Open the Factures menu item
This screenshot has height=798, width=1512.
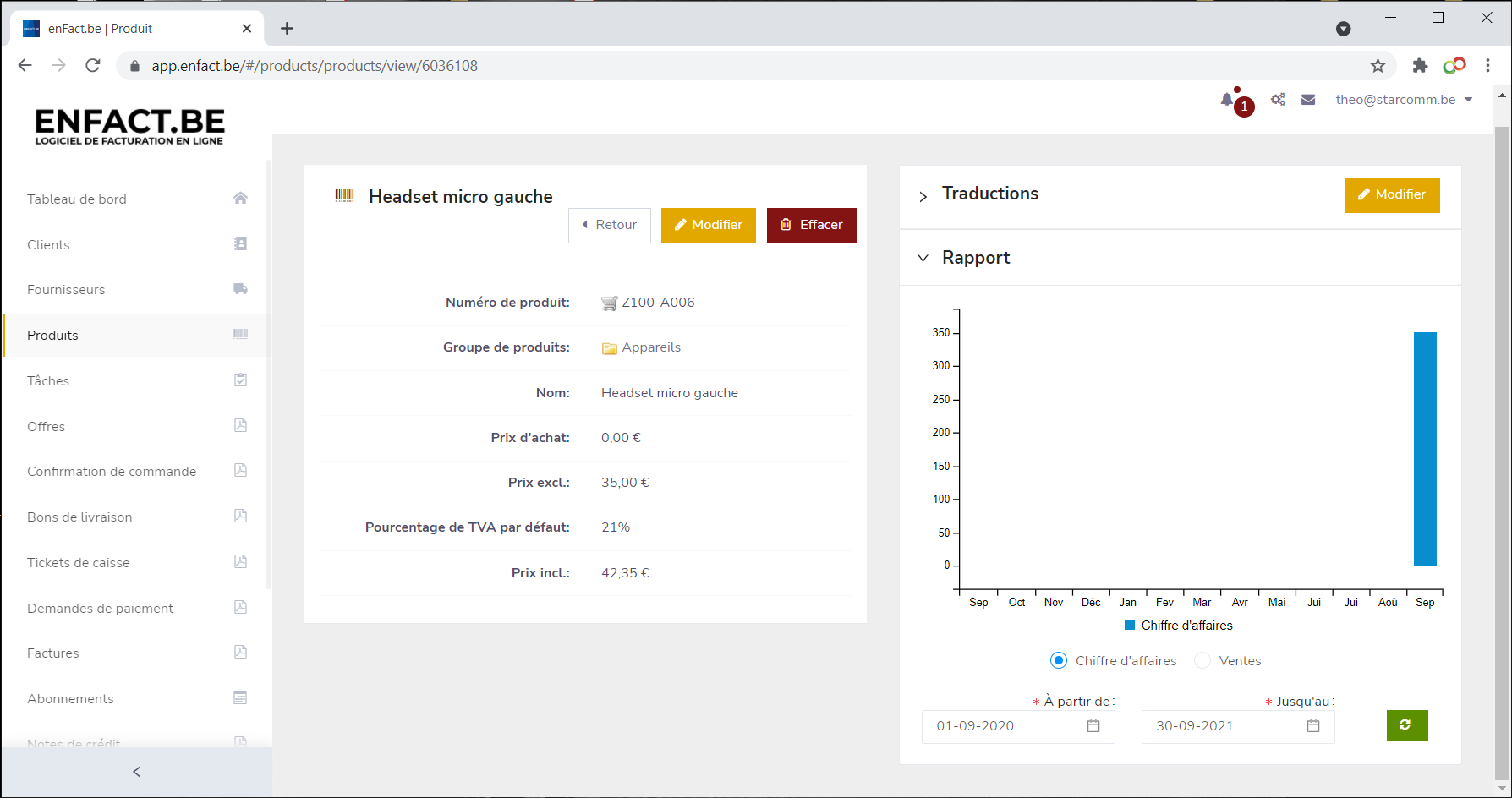(x=53, y=653)
